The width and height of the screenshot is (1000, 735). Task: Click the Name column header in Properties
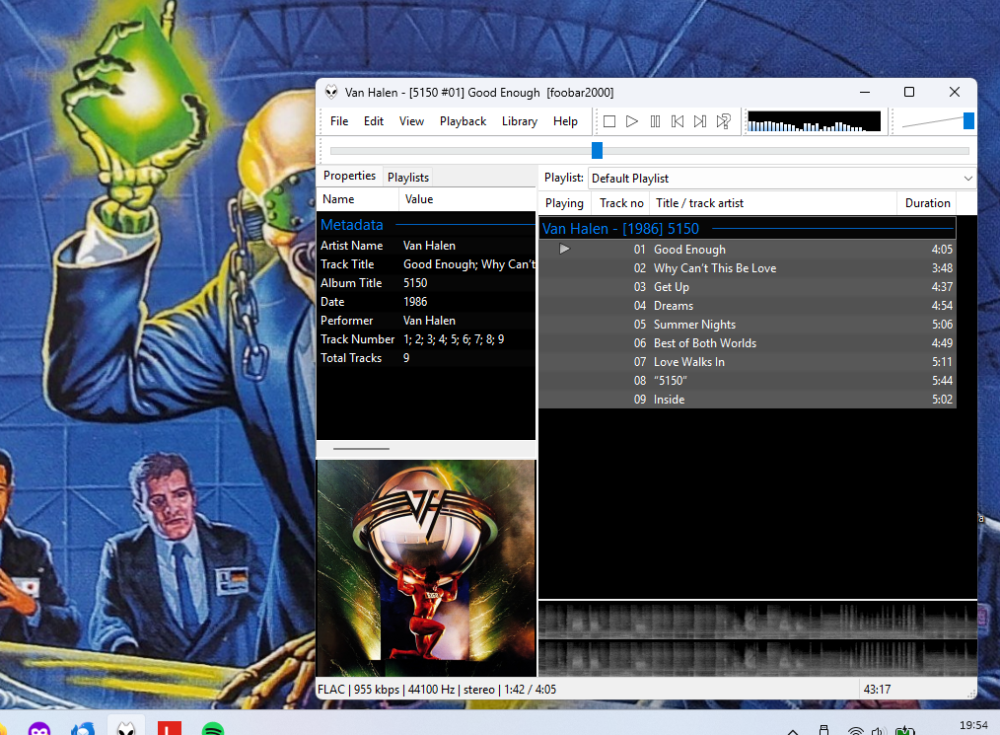click(x=358, y=199)
